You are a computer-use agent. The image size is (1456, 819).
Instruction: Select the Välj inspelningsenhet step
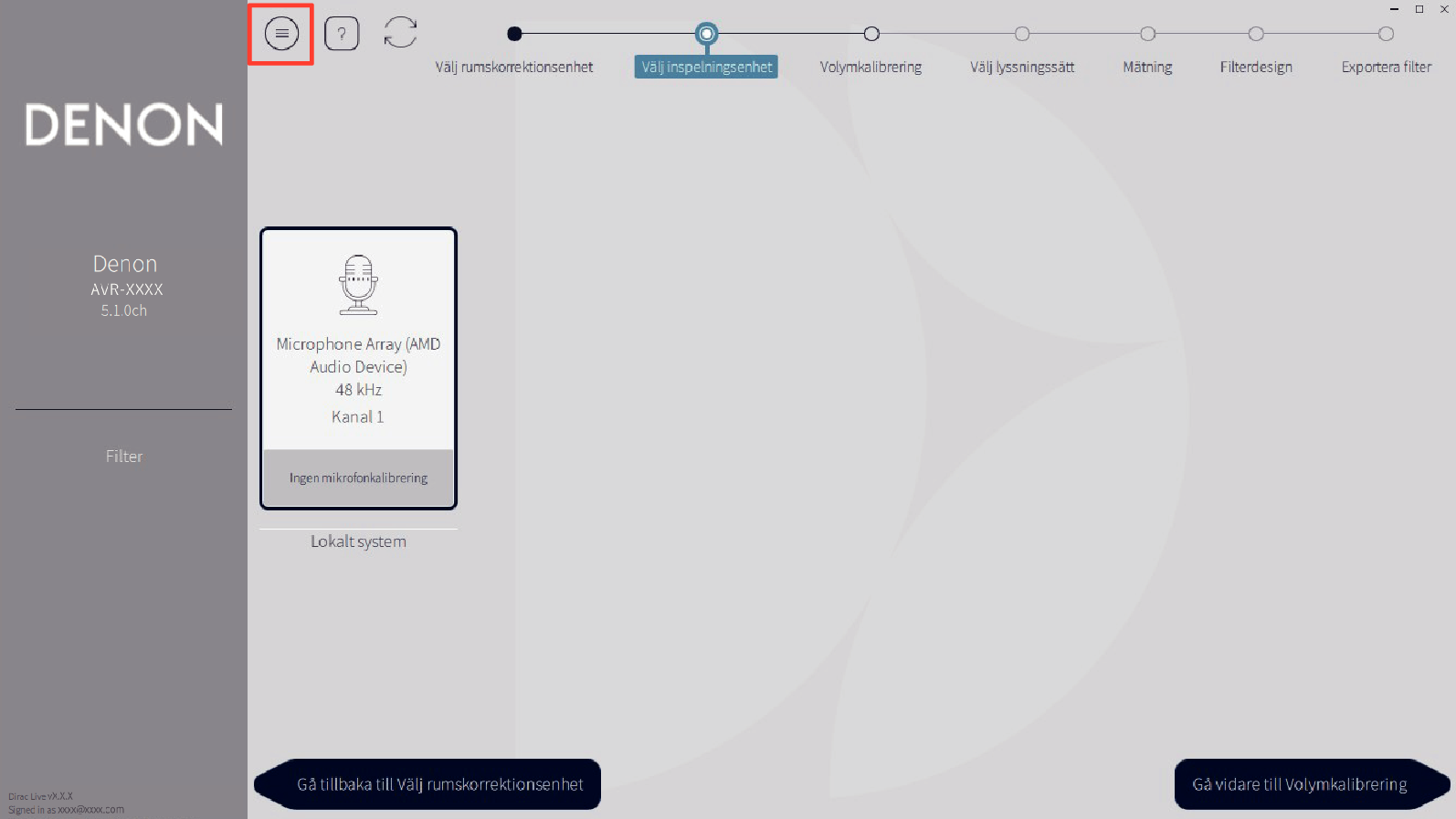pyautogui.click(x=706, y=67)
